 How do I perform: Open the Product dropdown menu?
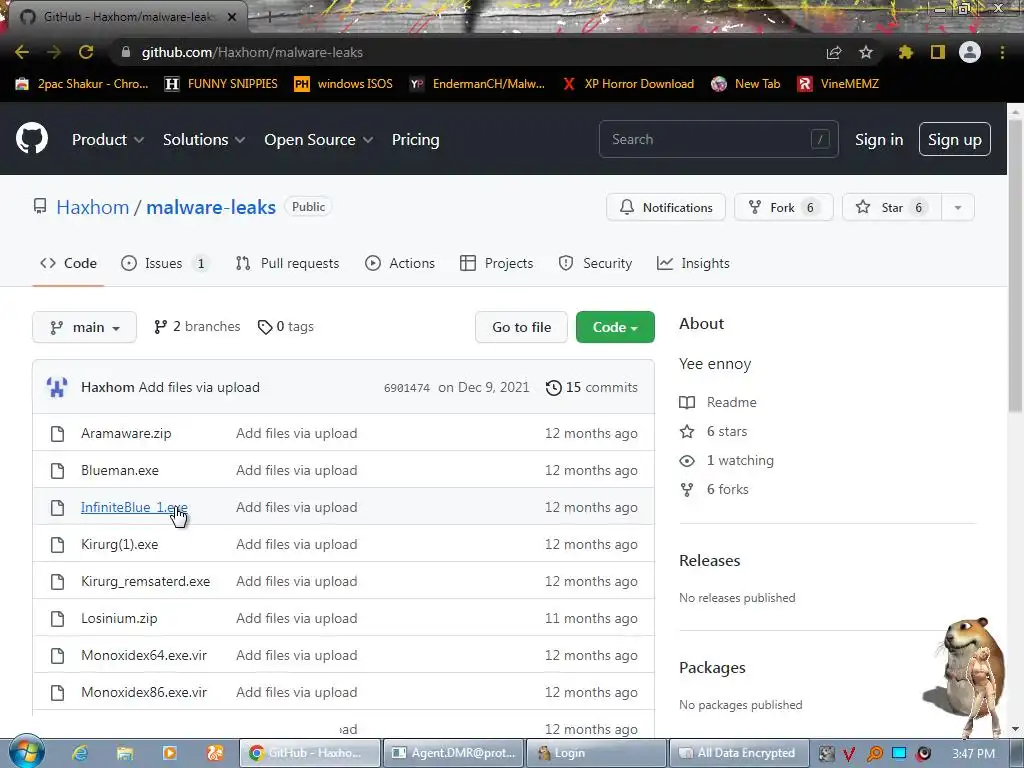point(108,140)
